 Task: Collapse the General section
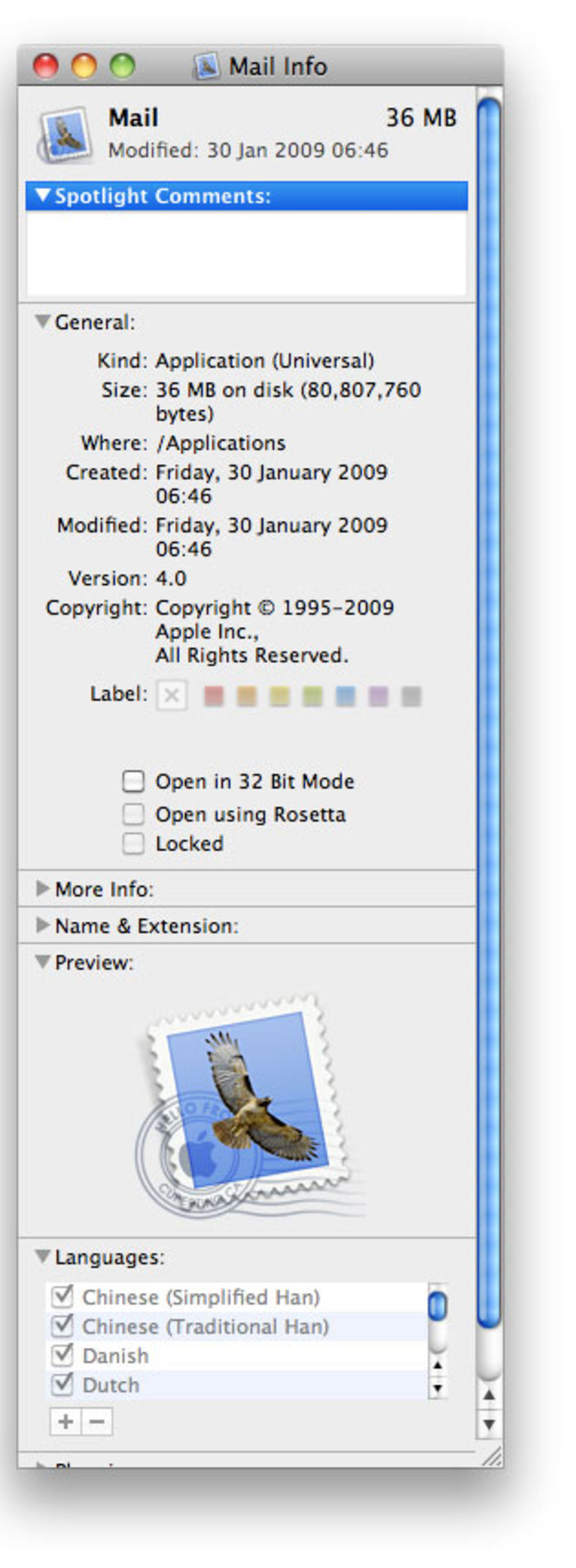pos(42,321)
